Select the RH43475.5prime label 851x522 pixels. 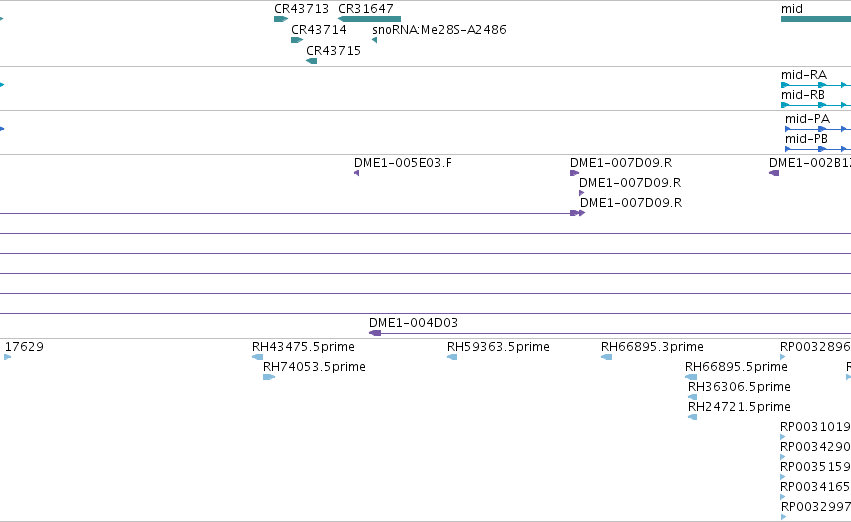[x=303, y=347]
